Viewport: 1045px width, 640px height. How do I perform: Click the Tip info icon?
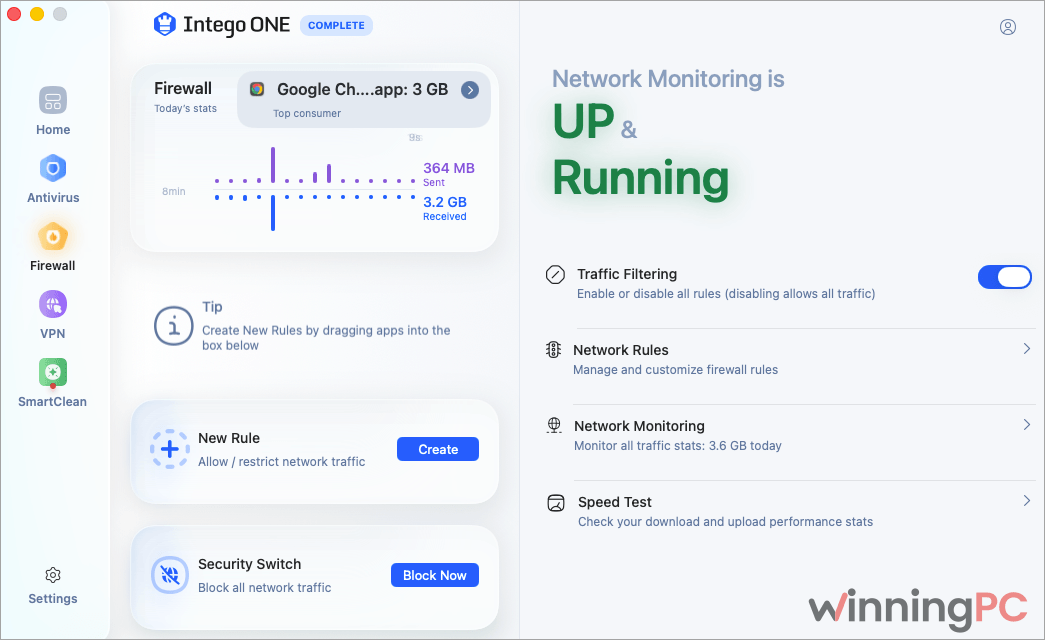click(x=173, y=326)
